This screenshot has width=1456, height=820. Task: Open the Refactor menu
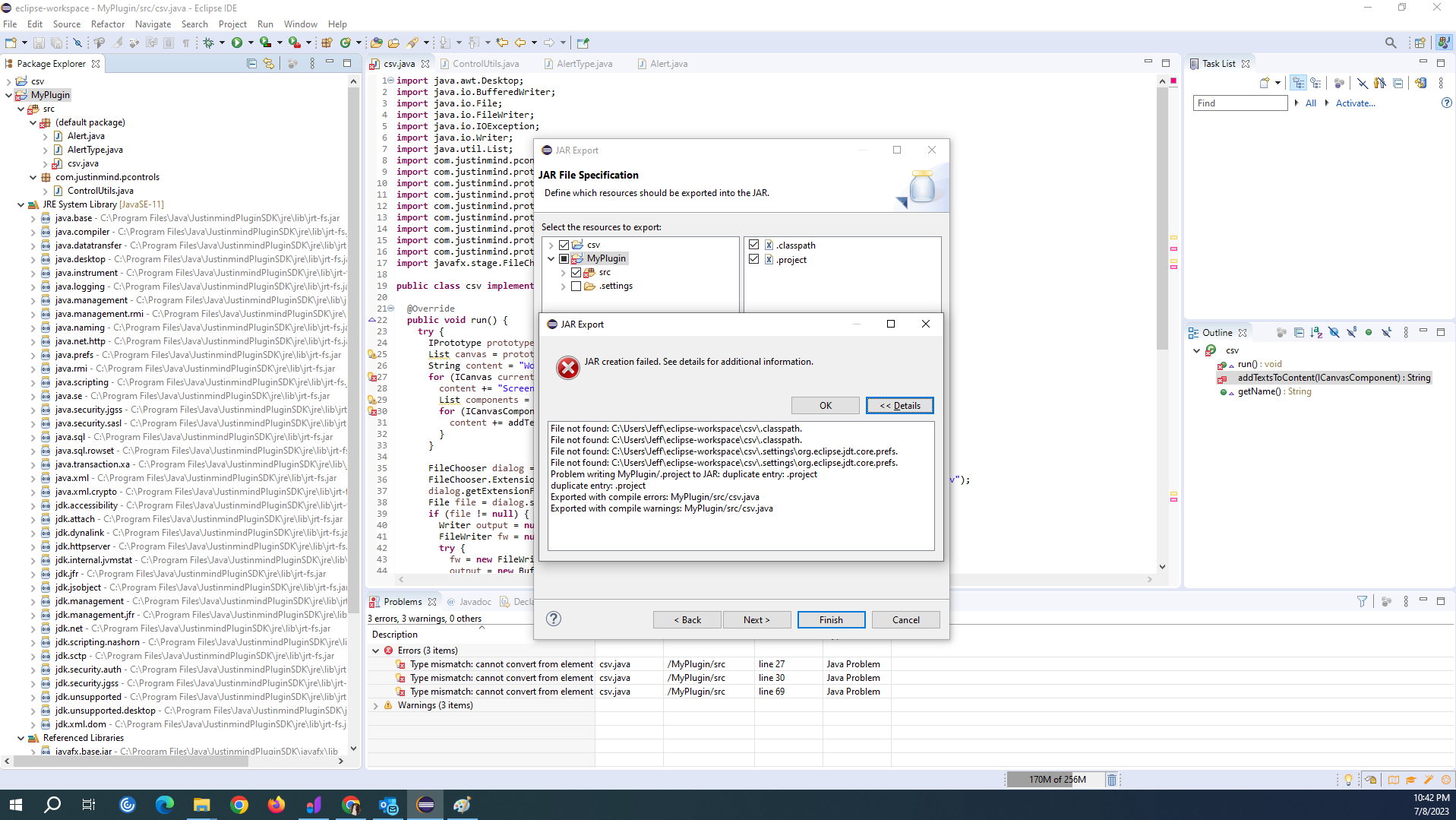(107, 24)
